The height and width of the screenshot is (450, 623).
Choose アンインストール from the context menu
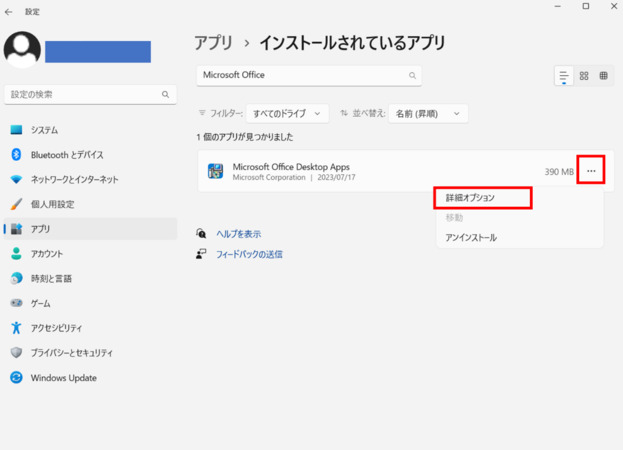520,238
